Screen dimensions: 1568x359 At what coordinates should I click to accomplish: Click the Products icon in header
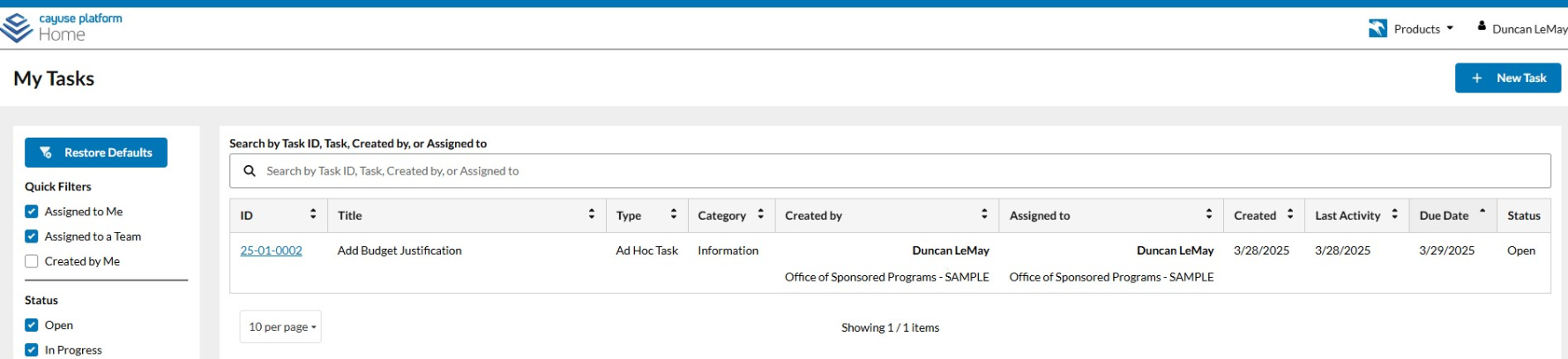coord(1378,29)
